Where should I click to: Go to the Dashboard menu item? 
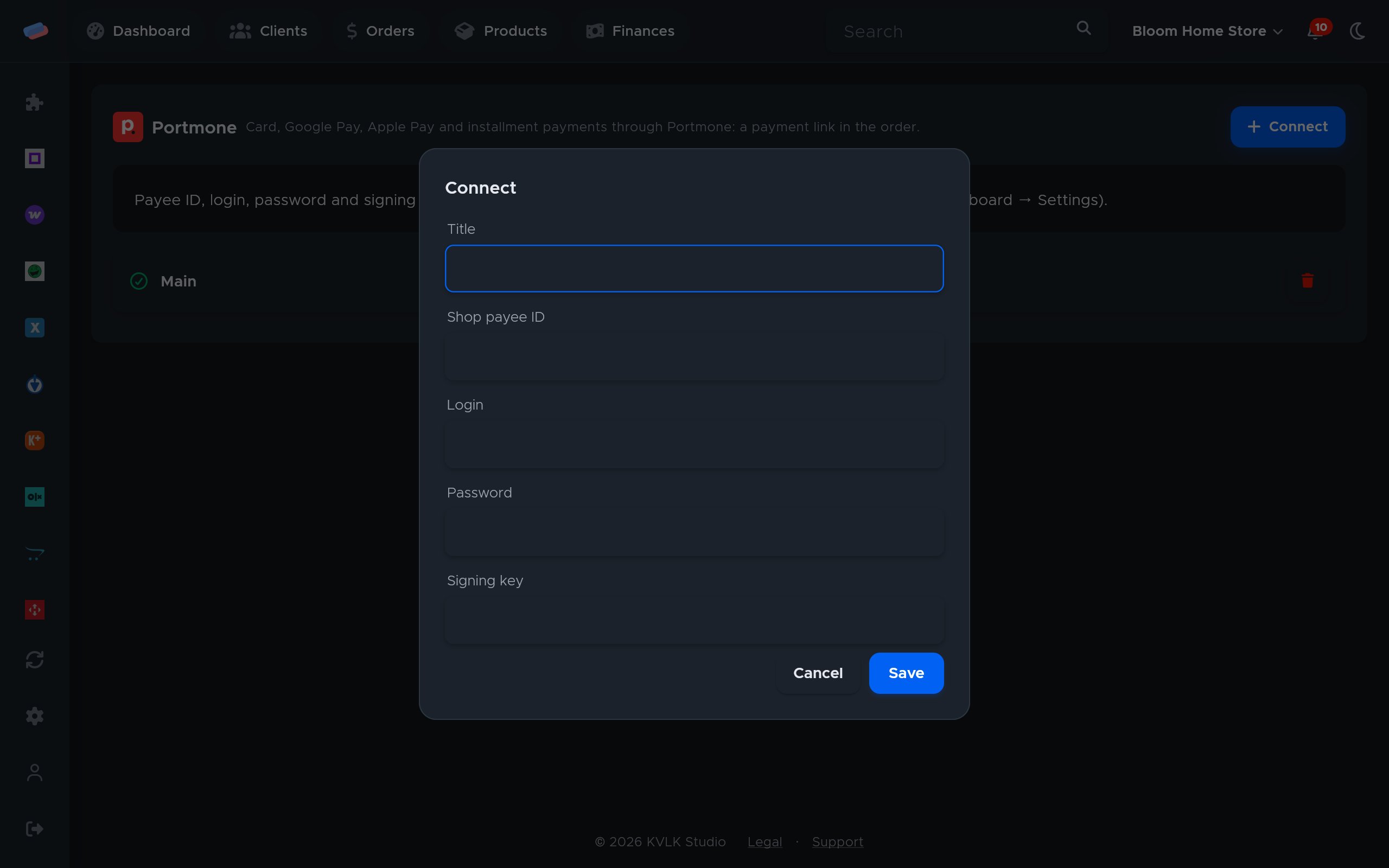[138, 31]
